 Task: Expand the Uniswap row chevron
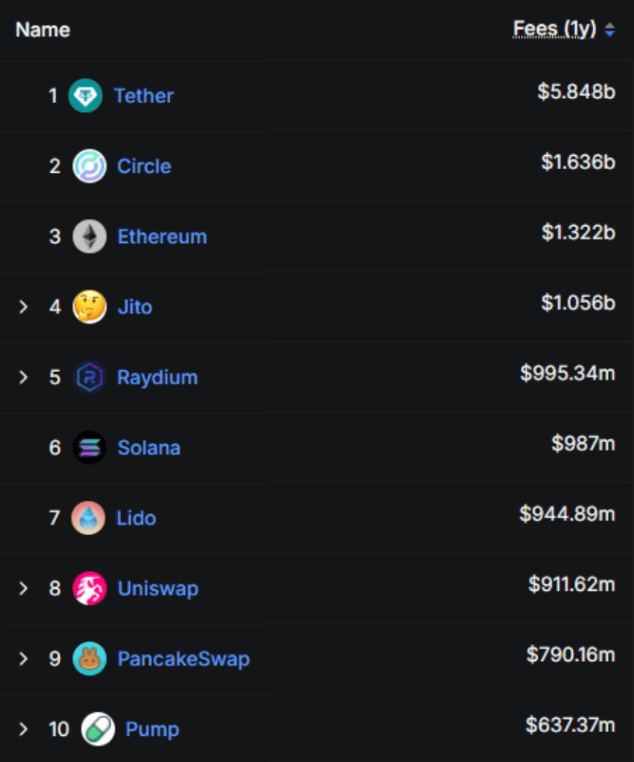click(24, 588)
